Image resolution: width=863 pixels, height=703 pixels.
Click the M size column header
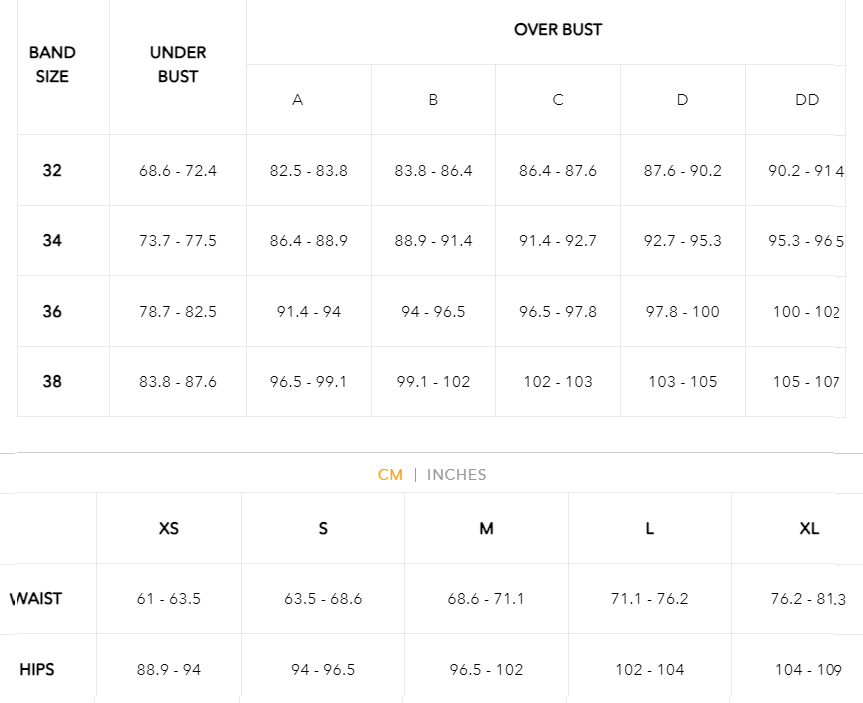487,528
